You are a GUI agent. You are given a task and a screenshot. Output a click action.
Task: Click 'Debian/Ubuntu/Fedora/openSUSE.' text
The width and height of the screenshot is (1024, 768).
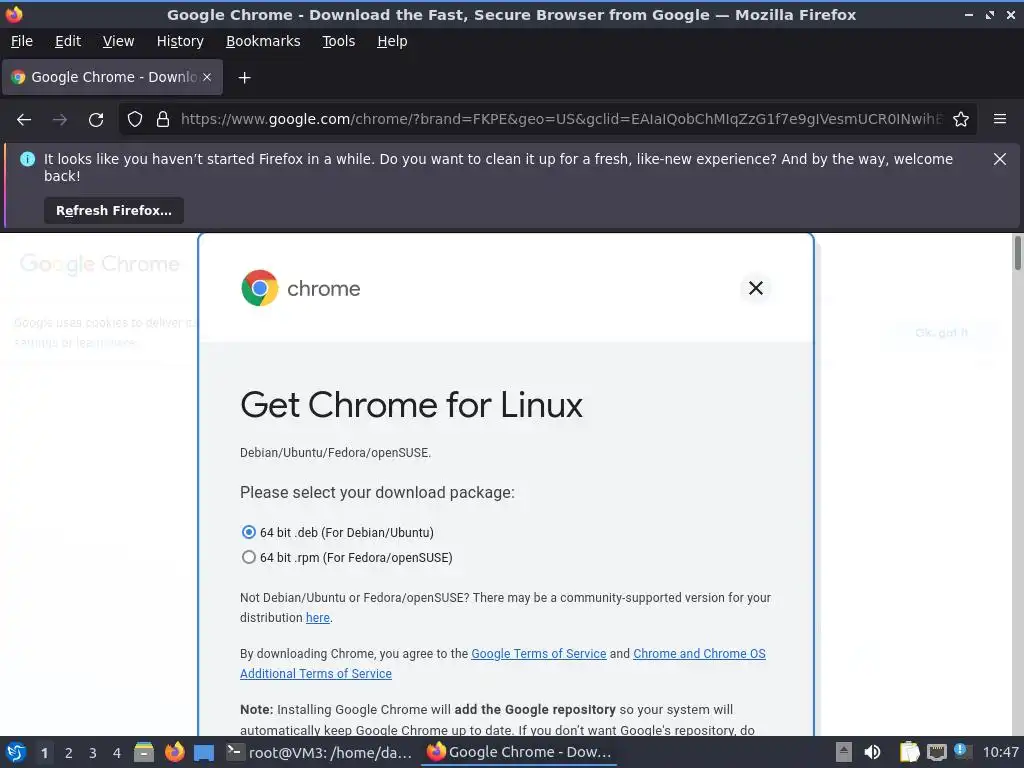tap(335, 453)
